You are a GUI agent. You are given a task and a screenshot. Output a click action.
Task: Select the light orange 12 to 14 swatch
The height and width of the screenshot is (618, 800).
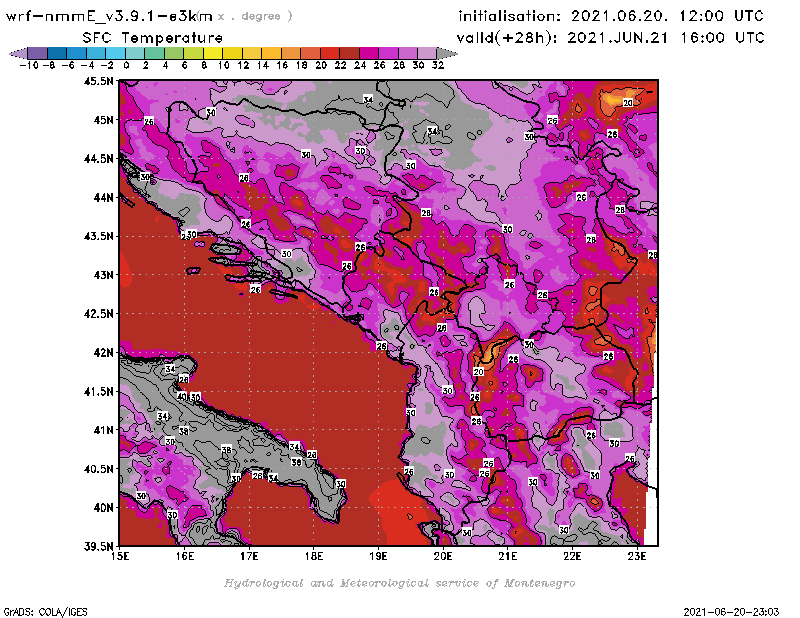[x=252, y=53]
